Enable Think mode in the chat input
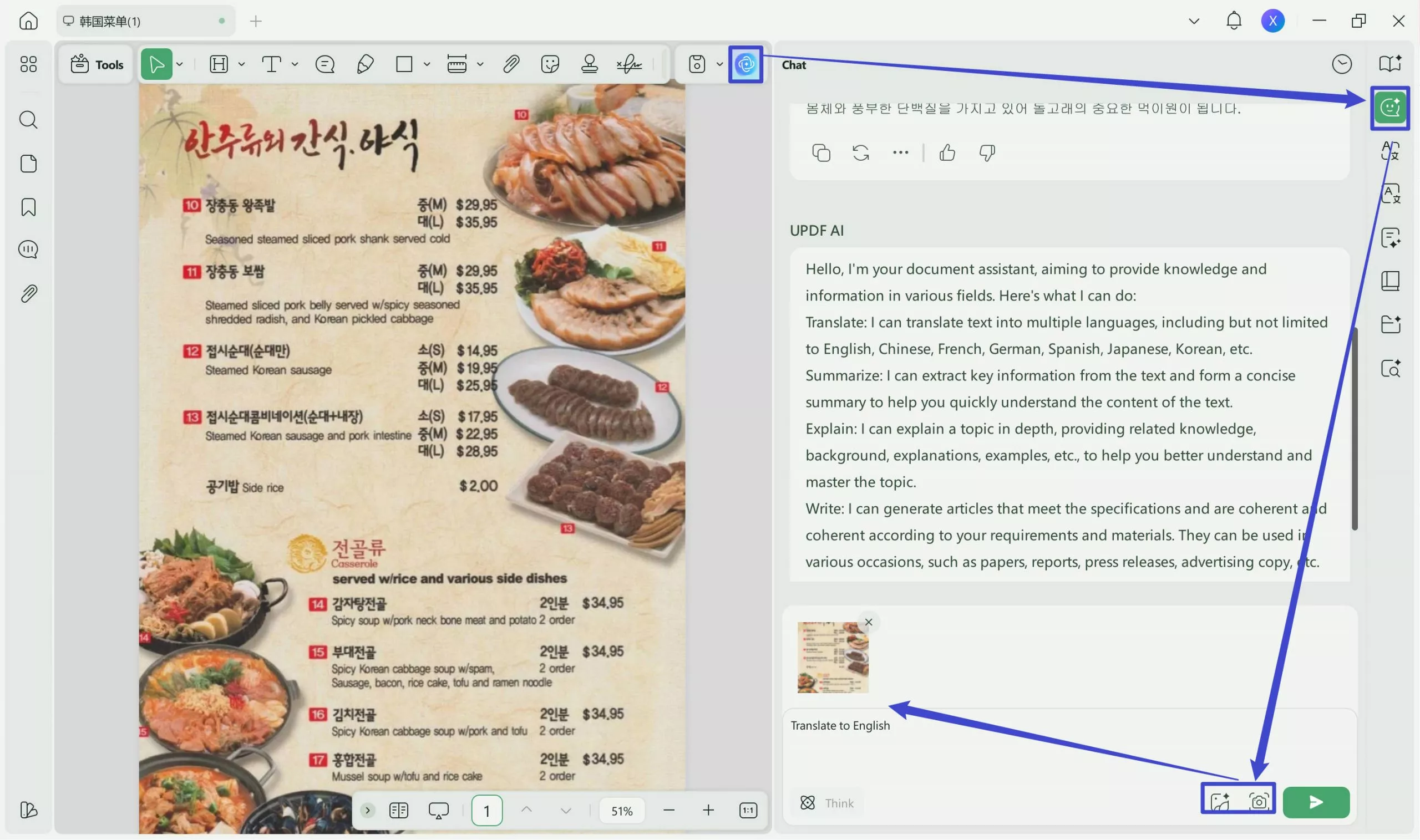 click(826, 802)
